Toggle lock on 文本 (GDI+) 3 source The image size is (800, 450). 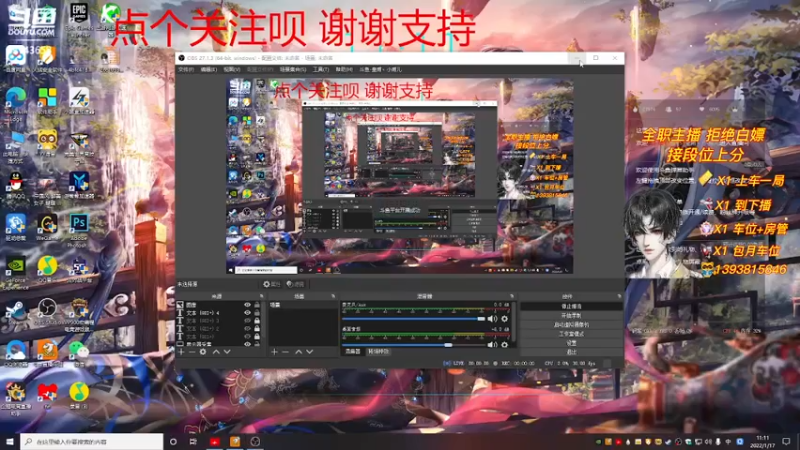coord(257,321)
